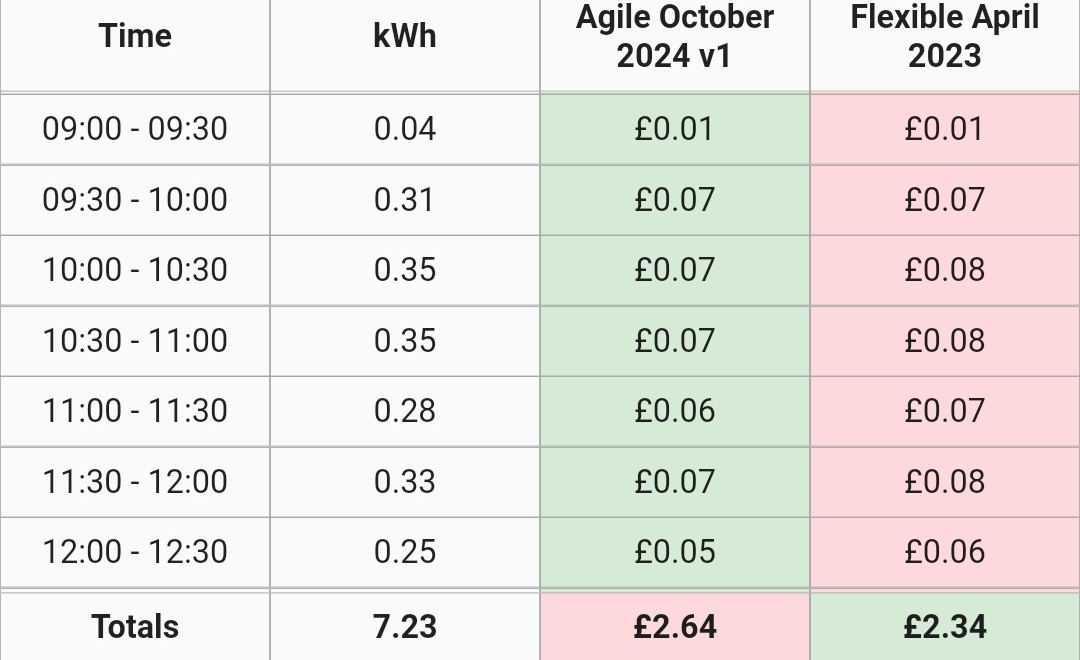Click the Totals row label
The width and height of the screenshot is (1080, 660).
pos(135,626)
